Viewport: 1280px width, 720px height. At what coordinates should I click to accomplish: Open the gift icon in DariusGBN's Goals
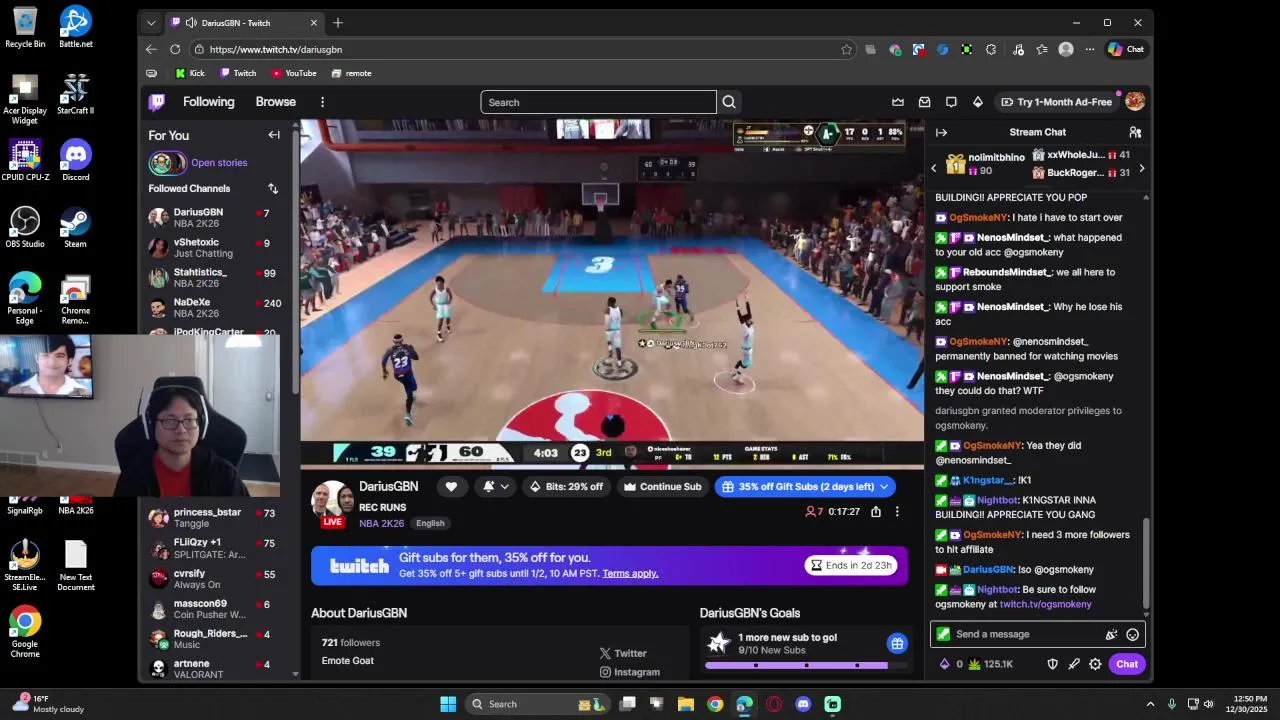coord(897,643)
